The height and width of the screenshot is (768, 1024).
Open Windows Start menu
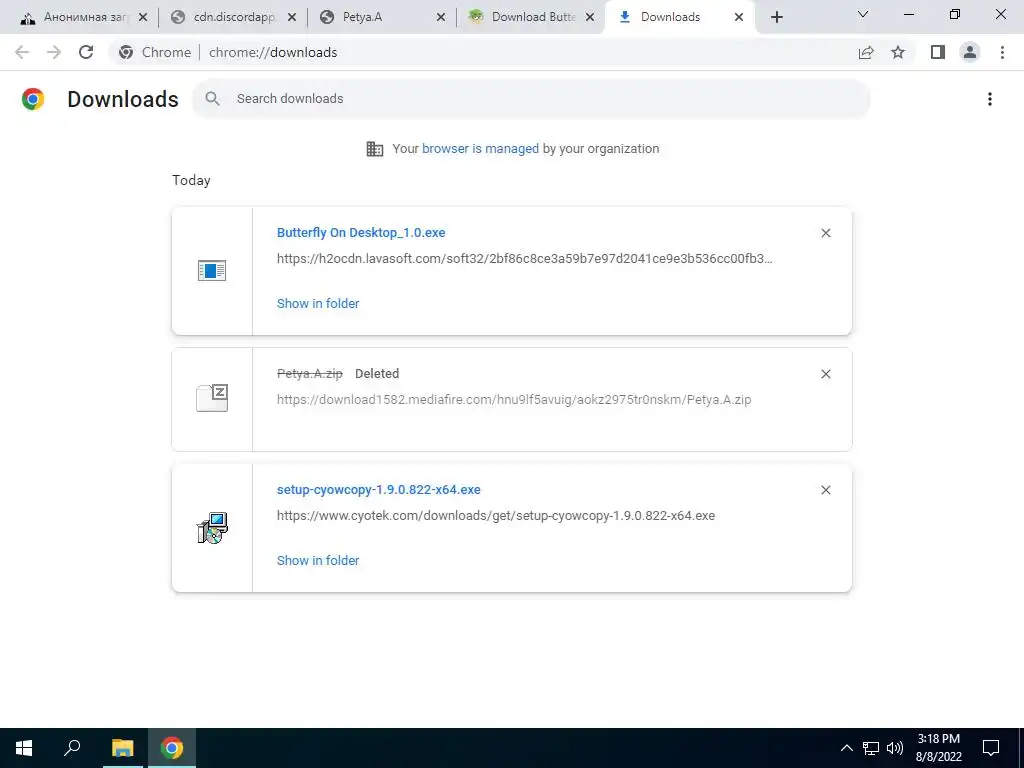(24, 748)
